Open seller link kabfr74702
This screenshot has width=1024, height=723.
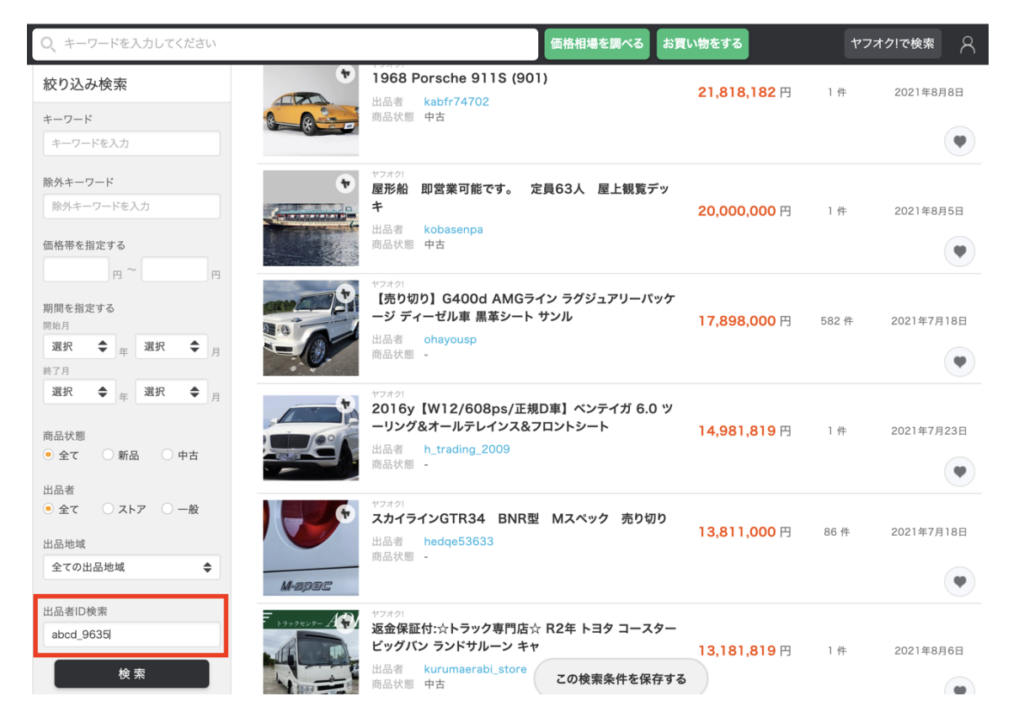pos(456,102)
